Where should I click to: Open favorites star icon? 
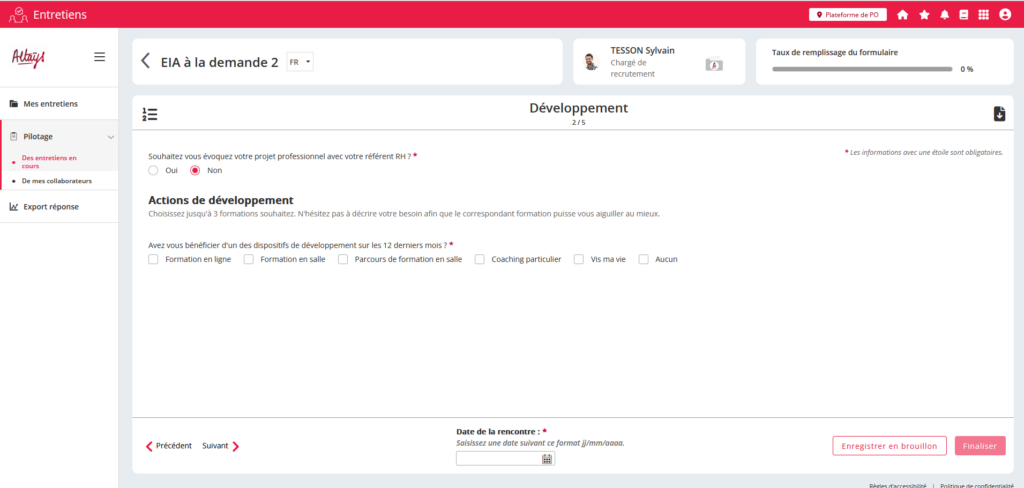tap(924, 15)
